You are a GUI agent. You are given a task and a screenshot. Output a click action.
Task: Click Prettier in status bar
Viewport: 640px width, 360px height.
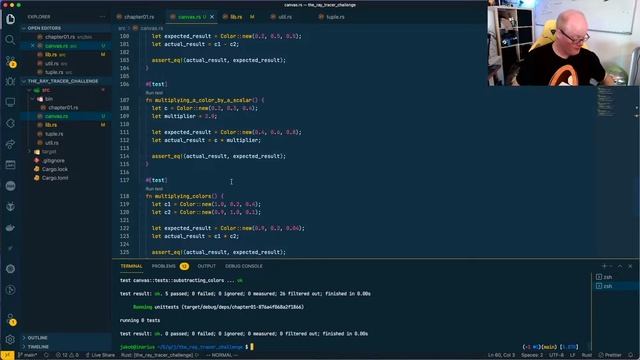(610, 355)
